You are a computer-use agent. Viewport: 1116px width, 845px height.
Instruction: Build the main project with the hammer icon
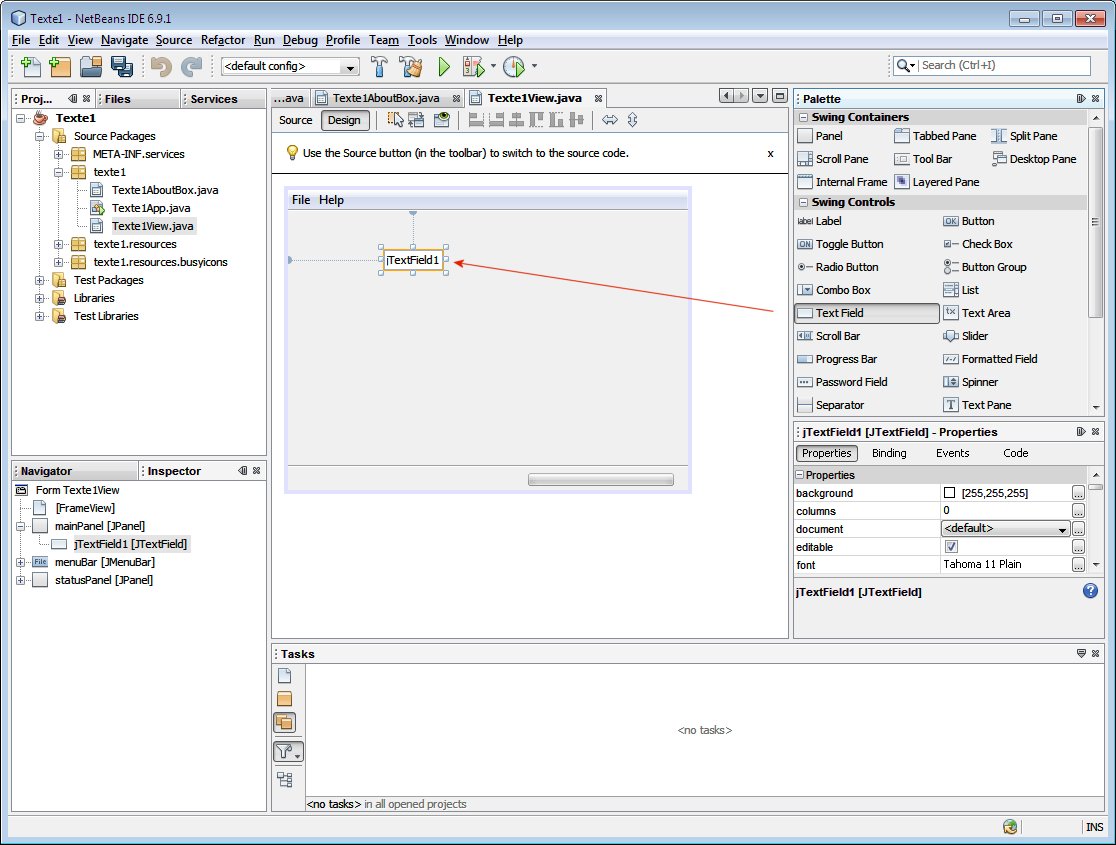(379, 66)
